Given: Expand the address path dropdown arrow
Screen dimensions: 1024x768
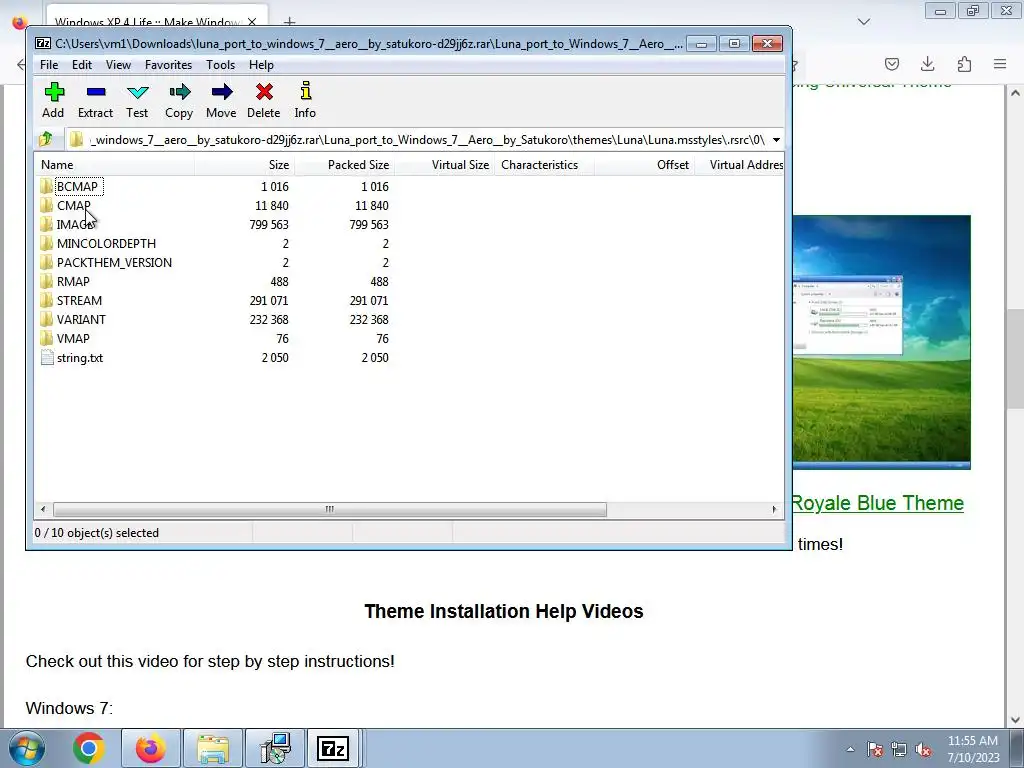Looking at the screenshot, I should 776,140.
